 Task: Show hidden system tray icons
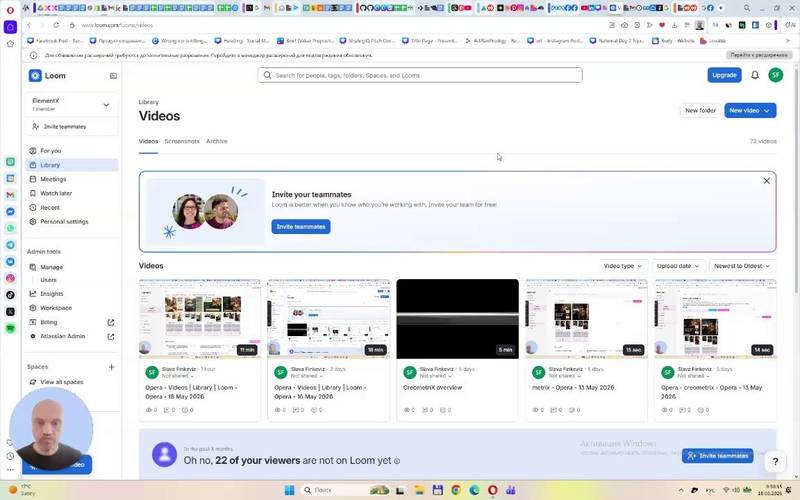tap(681, 490)
